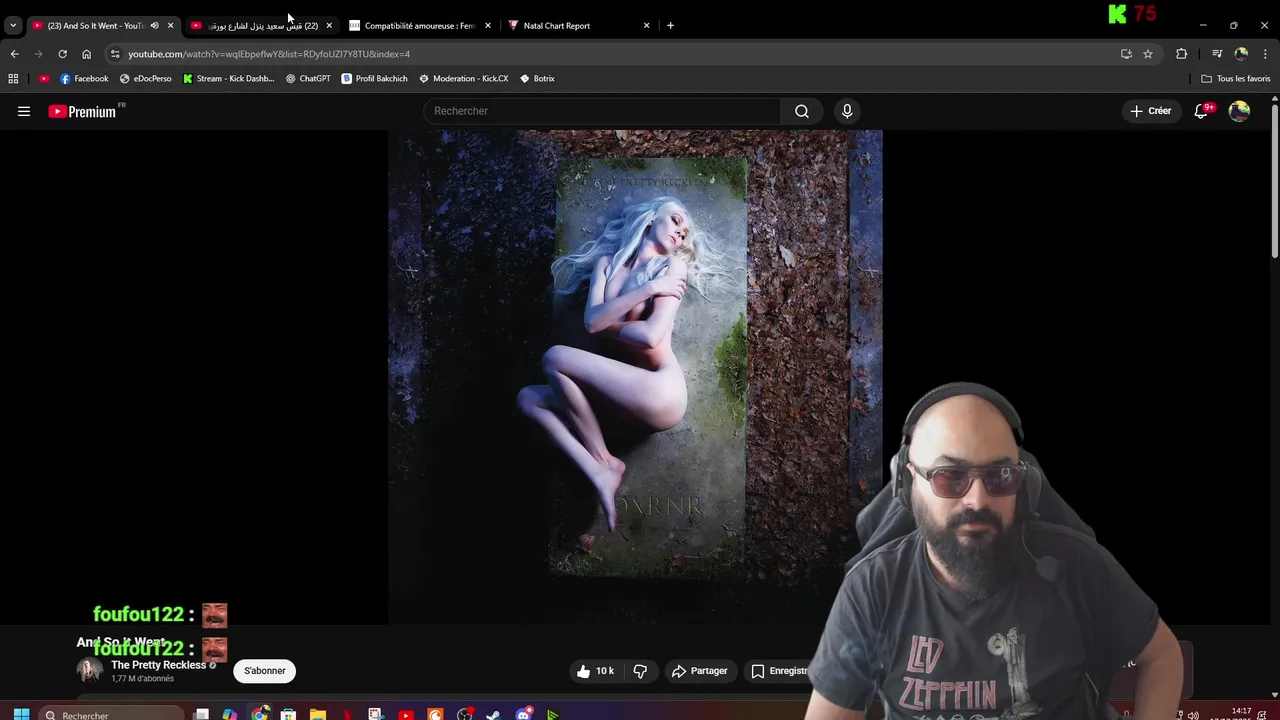Open The Pretty Reckless channel avatar
This screenshot has height=720, width=1280.
pos(90,671)
